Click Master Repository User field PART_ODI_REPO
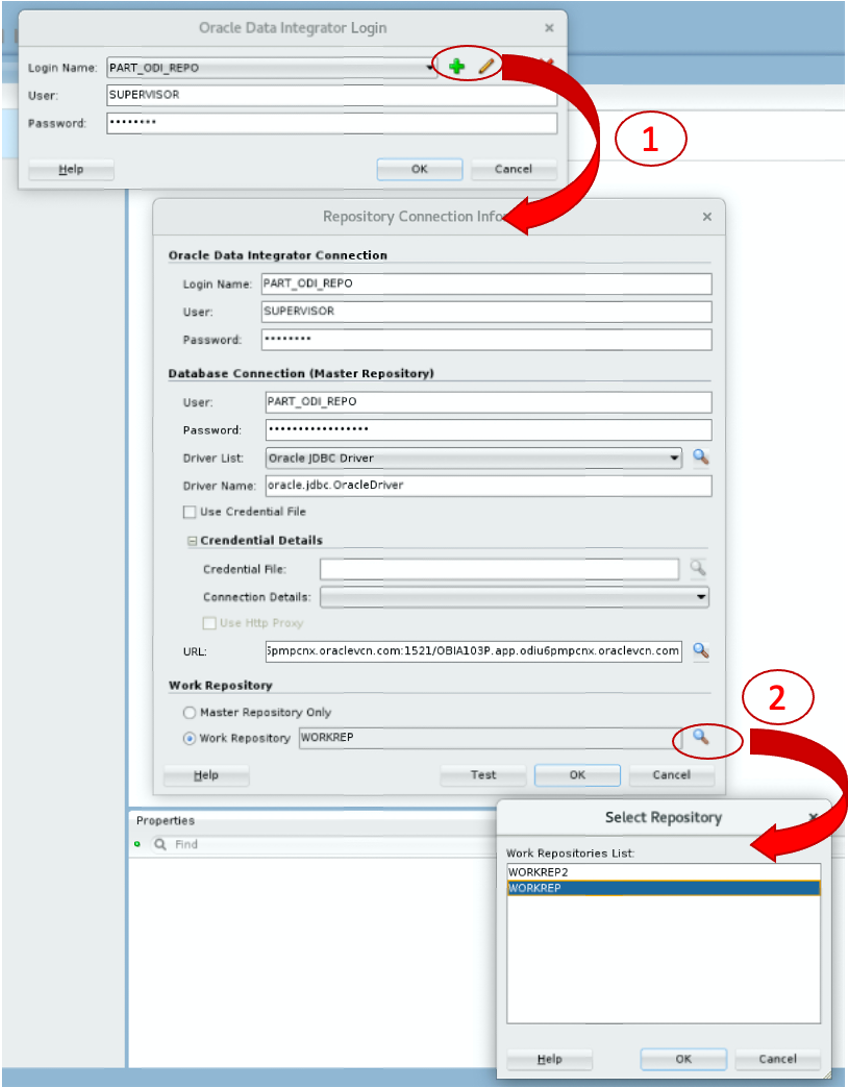This screenshot has width=849, height=1089. point(488,401)
